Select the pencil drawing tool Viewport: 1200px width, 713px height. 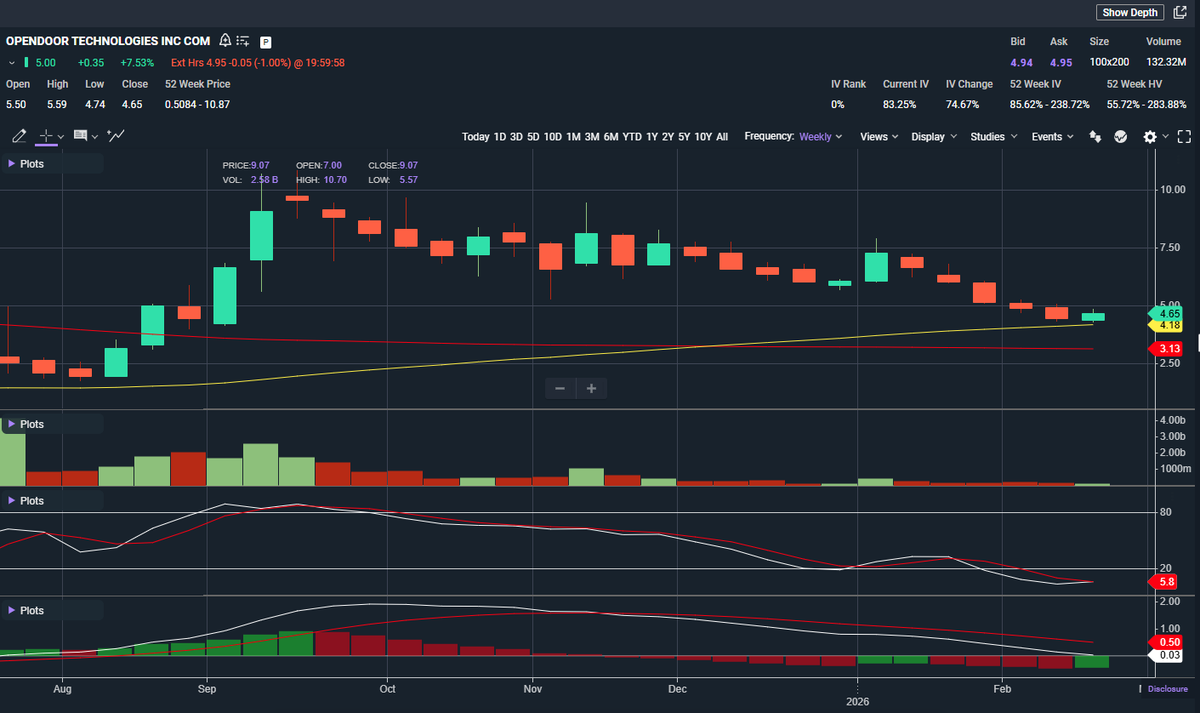pyautogui.click(x=19, y=136)
